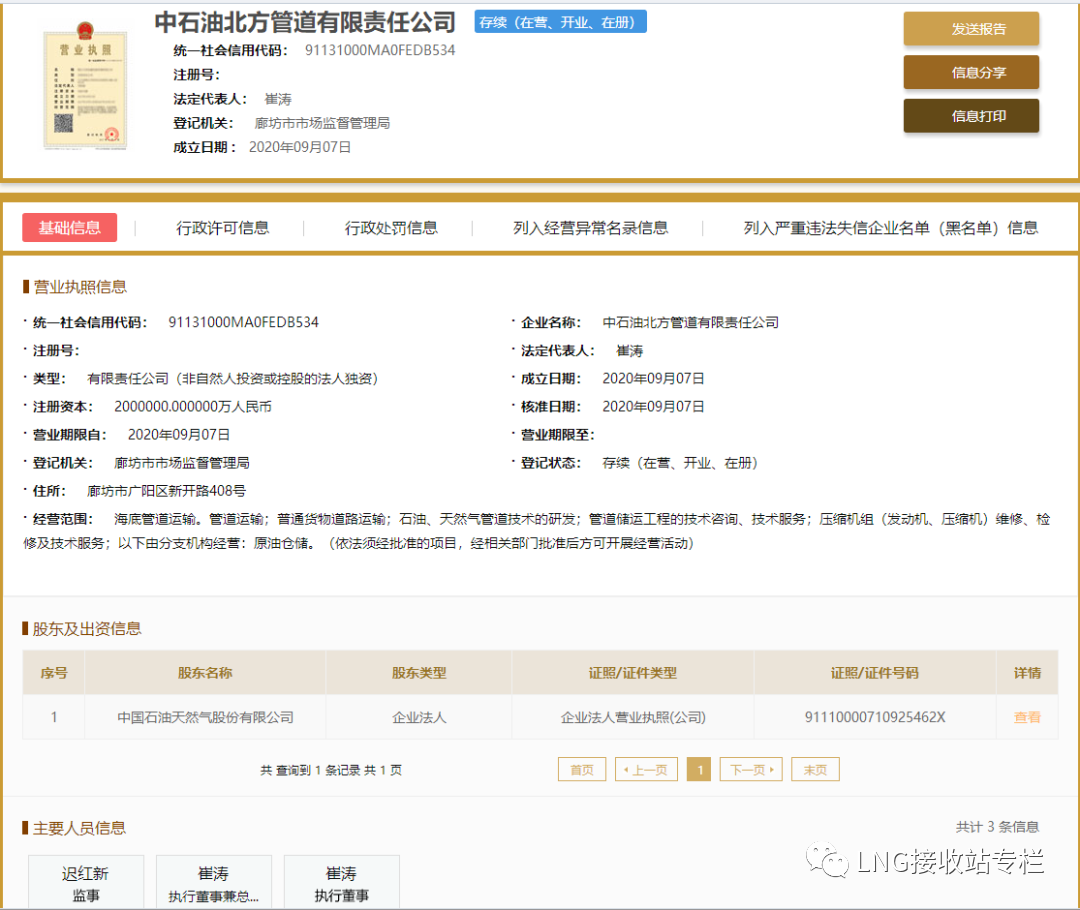This screenshot has height=910, width=1080.
Task: Open the 崔涛 执行董事 personnel card
Action: (342, 882)
